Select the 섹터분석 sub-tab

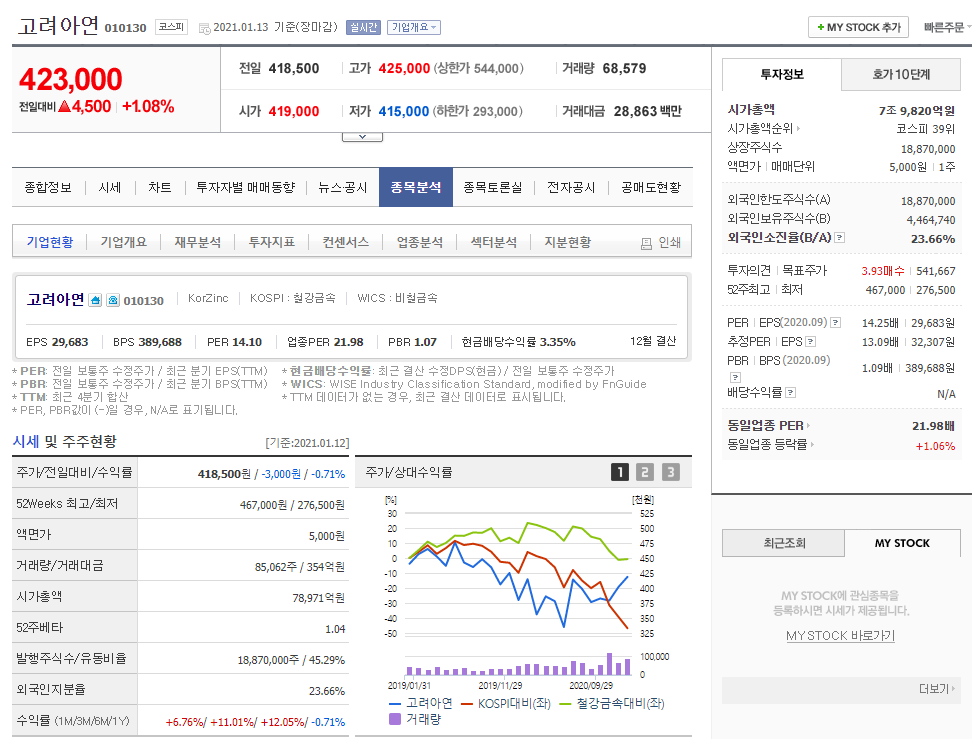coord(493,242)
